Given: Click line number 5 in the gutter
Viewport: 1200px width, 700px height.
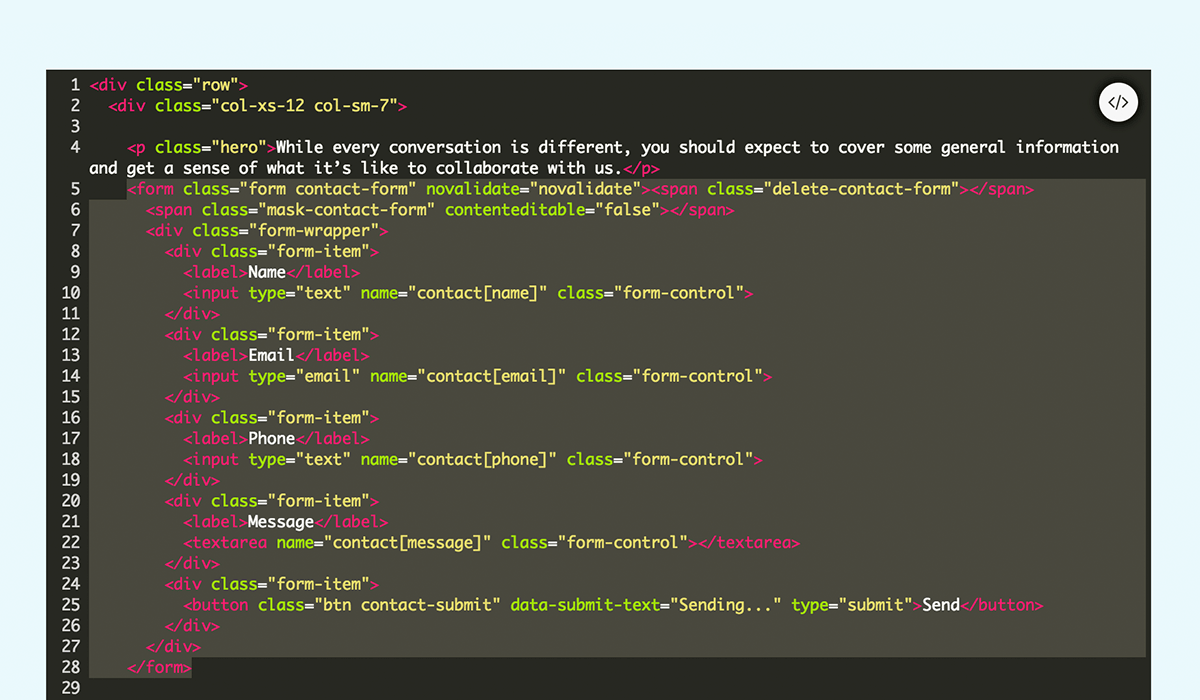Looking at the screenshot, I should 75,189.
